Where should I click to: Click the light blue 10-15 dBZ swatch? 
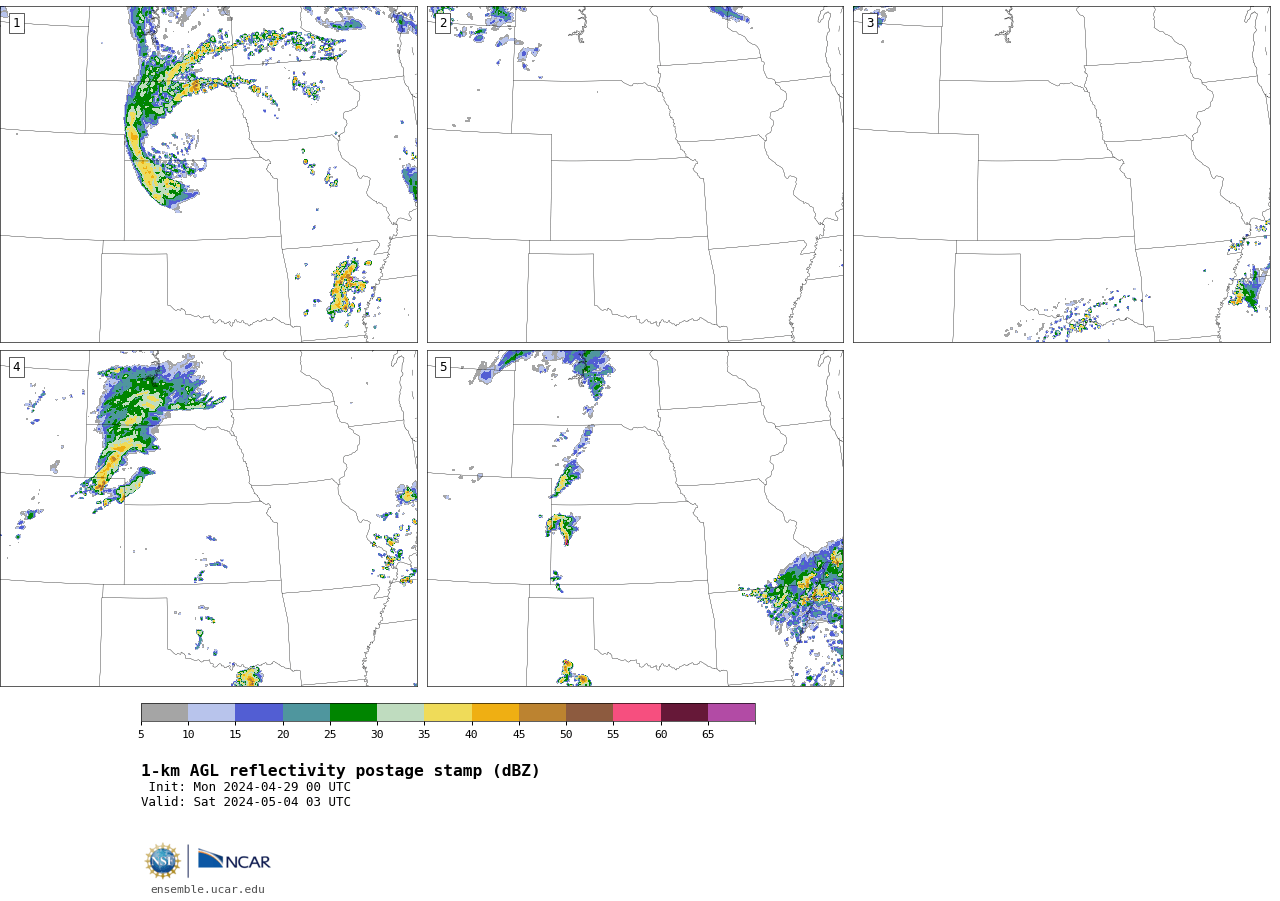click(211, 713)
